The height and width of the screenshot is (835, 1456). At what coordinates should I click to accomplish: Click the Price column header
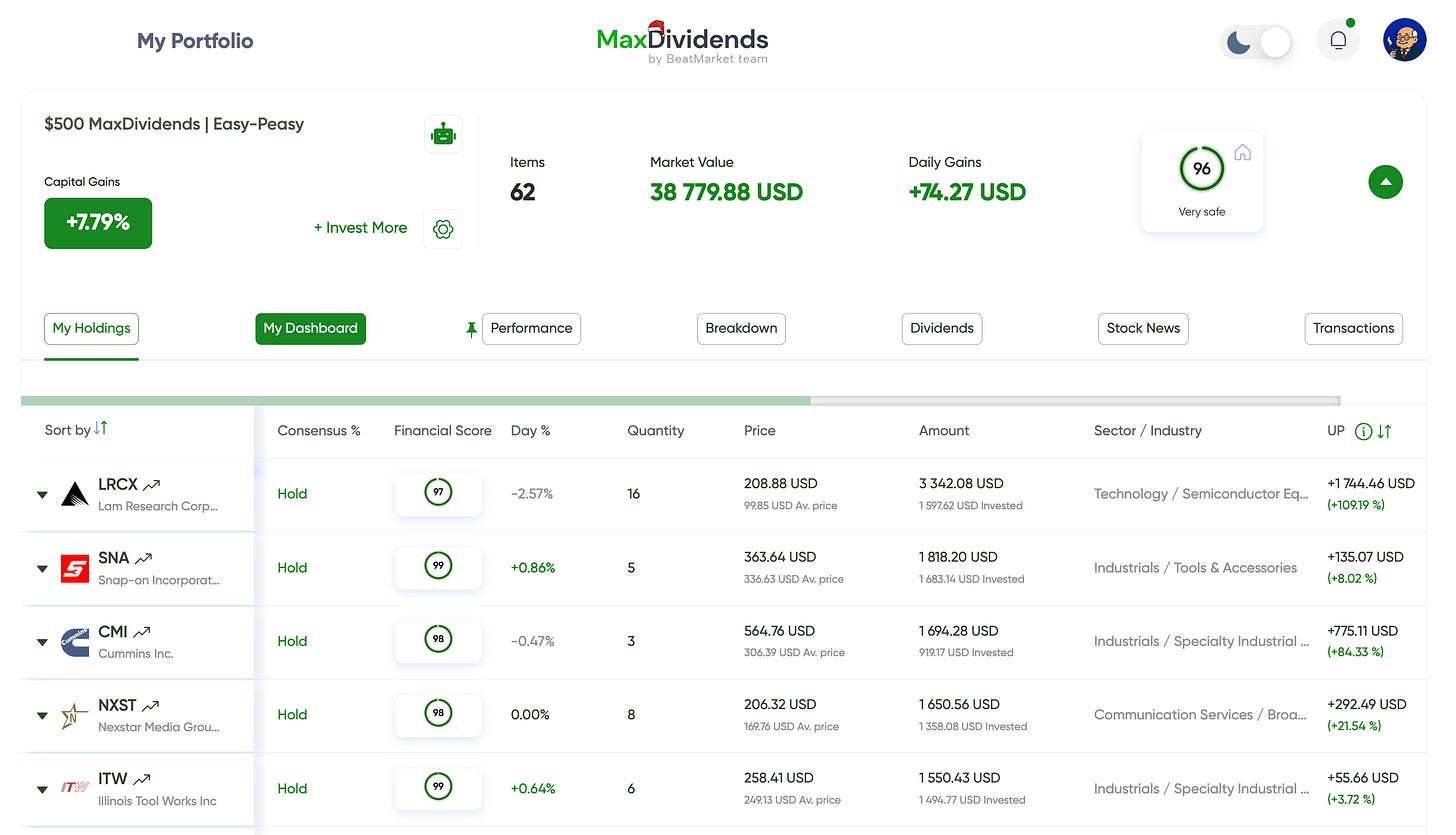coord(760,431)
